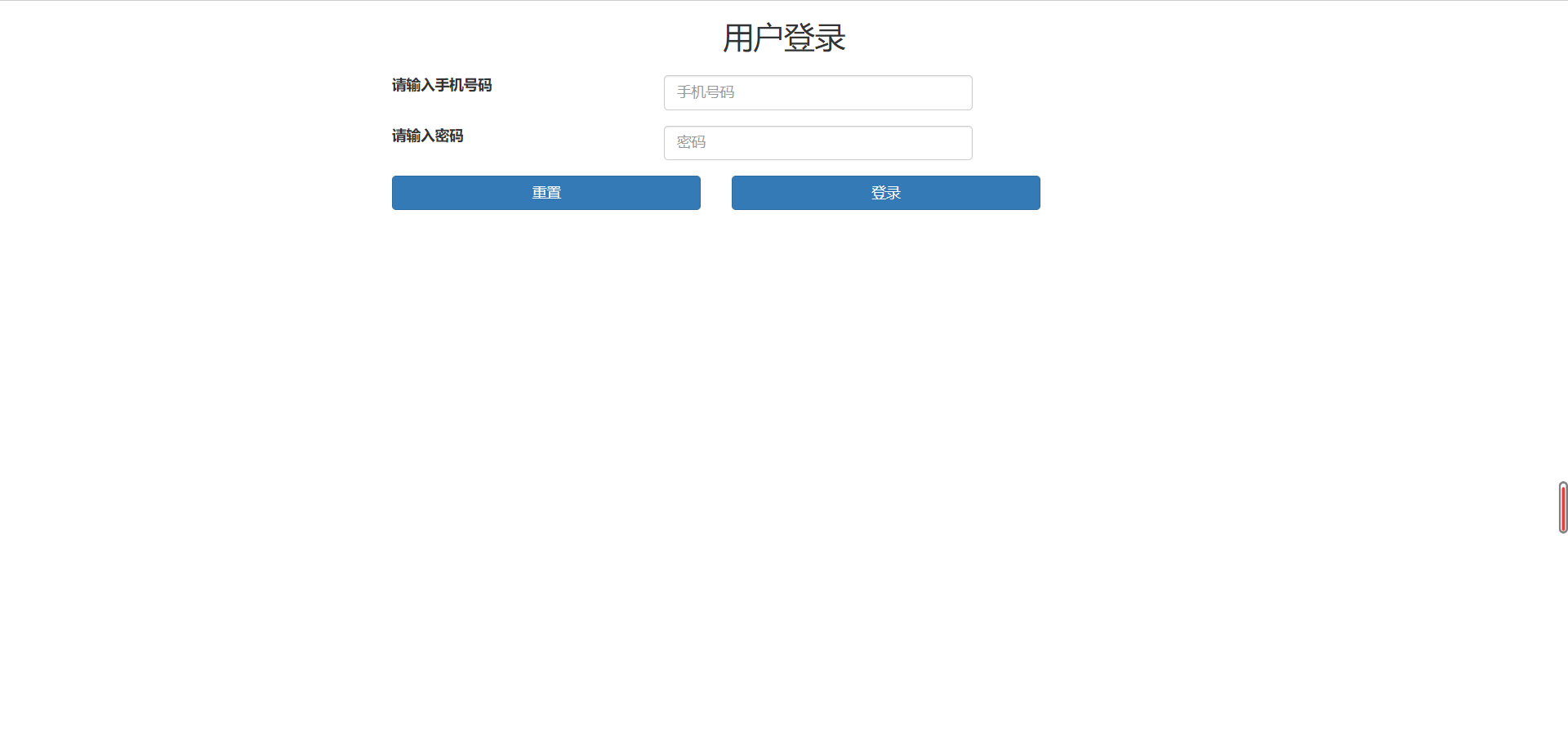Click the 用户登录 page heading
This screenshot has width=1568, height=737.
pyautogui.click(x=784, y=38)
